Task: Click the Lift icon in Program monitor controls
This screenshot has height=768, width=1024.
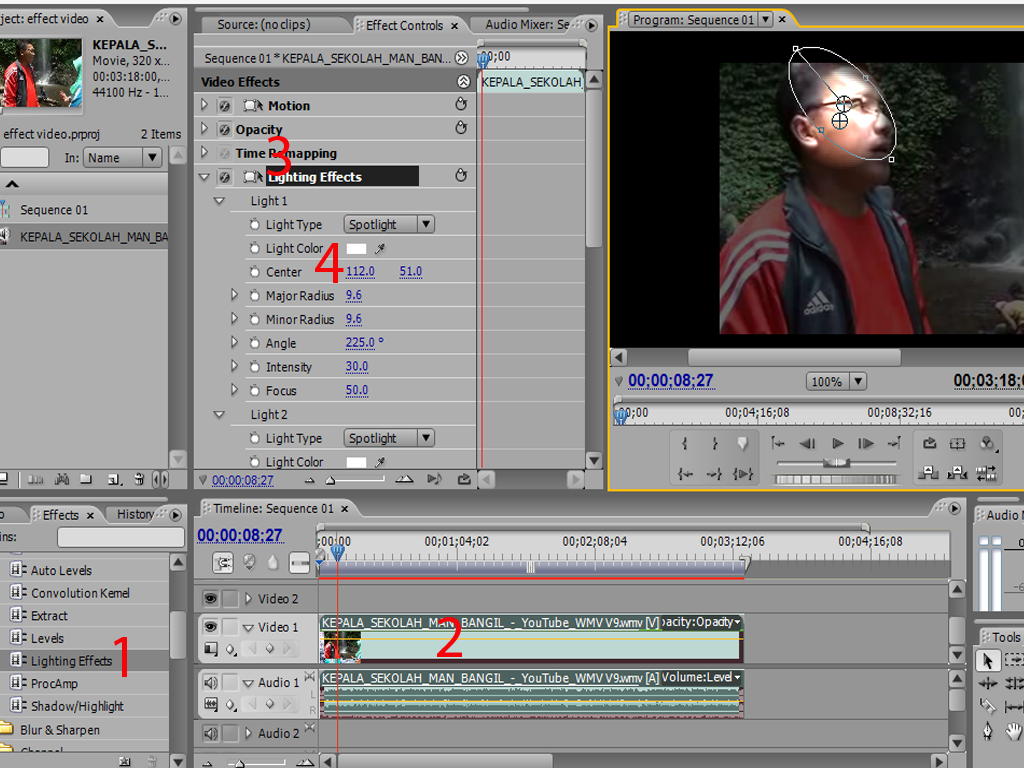Action: point(929,472)
